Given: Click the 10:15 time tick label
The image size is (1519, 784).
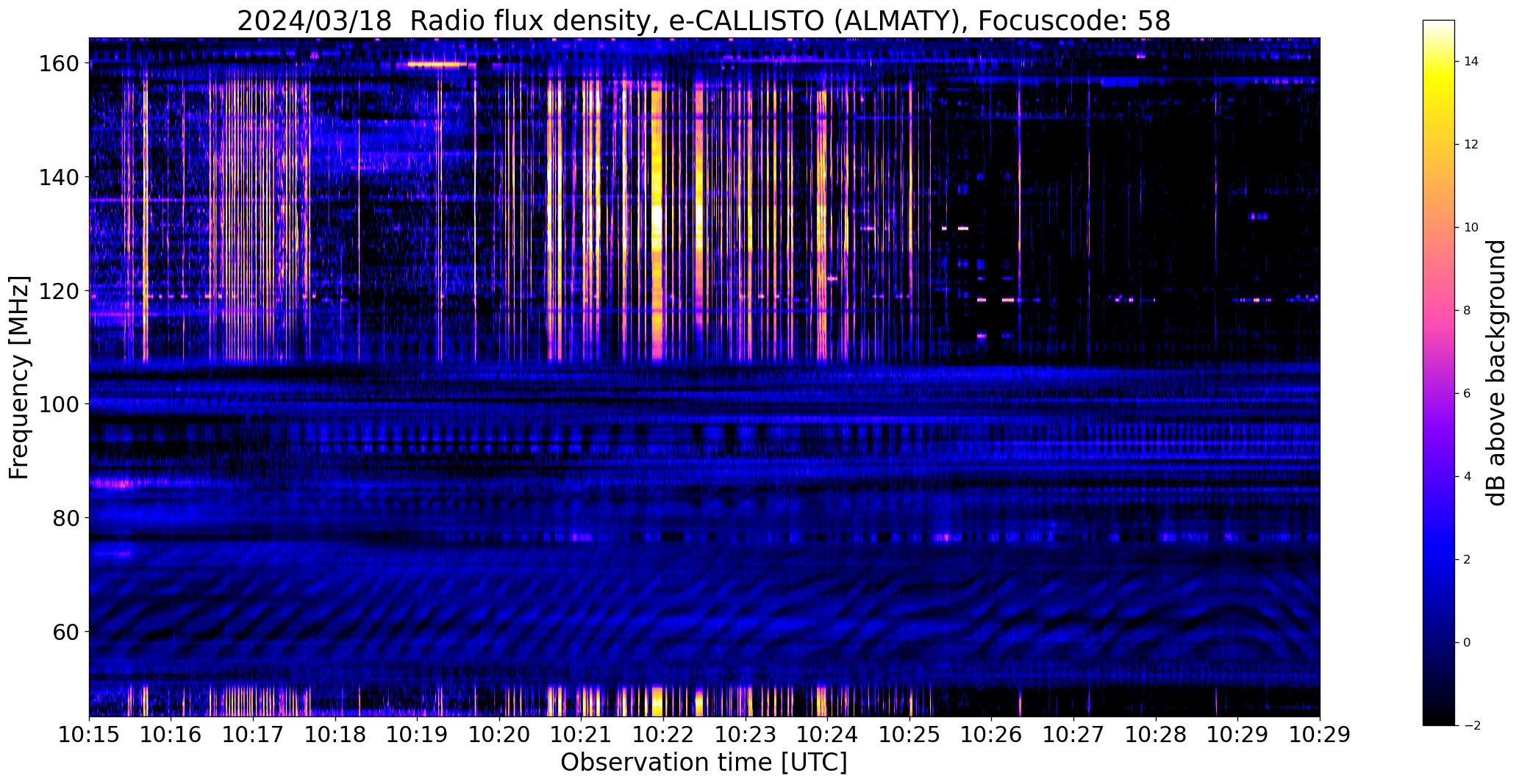Looking at the screenshot, I should point(89,735).
